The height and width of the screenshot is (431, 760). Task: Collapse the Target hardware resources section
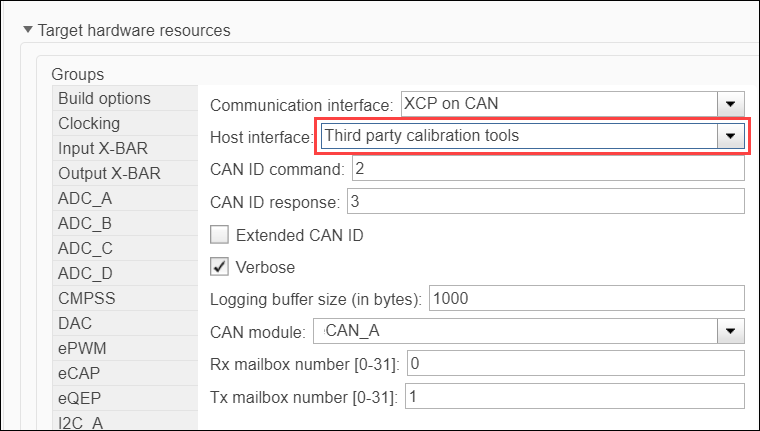(28, 30)
